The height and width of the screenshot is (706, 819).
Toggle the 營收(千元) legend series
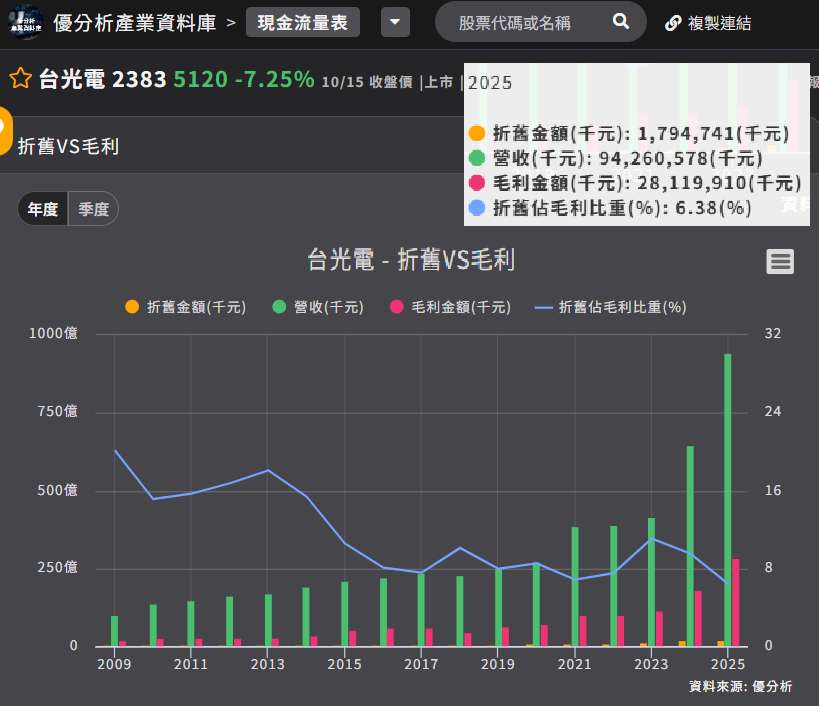pyautogui.click(x=318, y=307)
